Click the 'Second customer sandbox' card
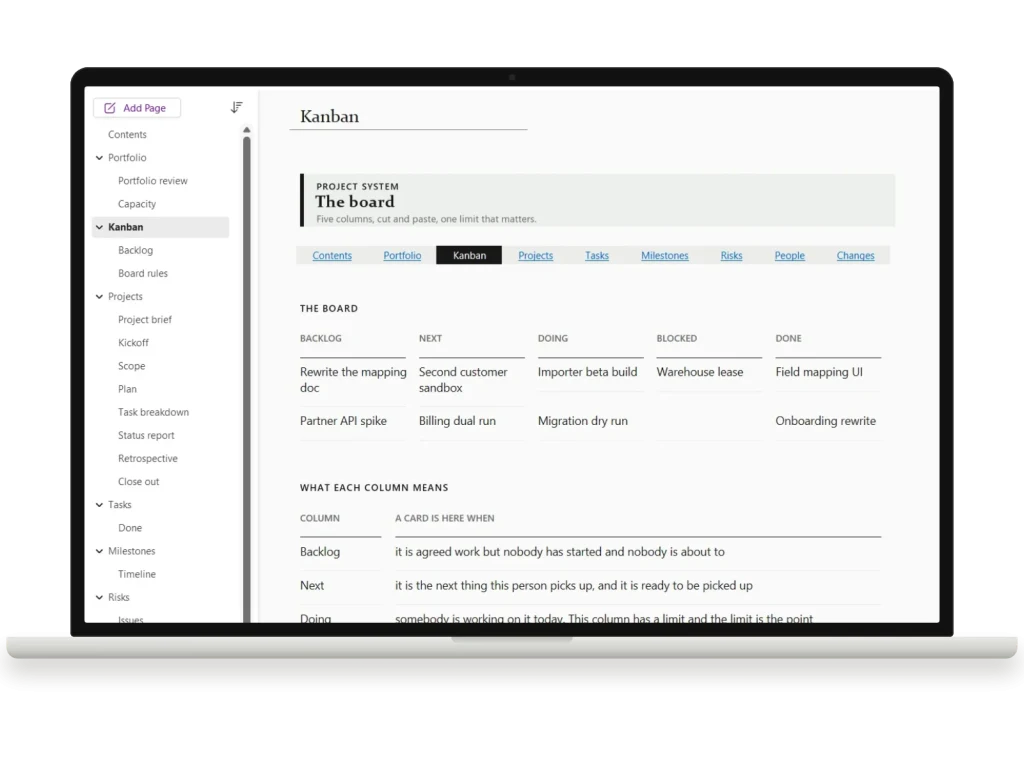The image size is (1024, 768). pos(463,380)
